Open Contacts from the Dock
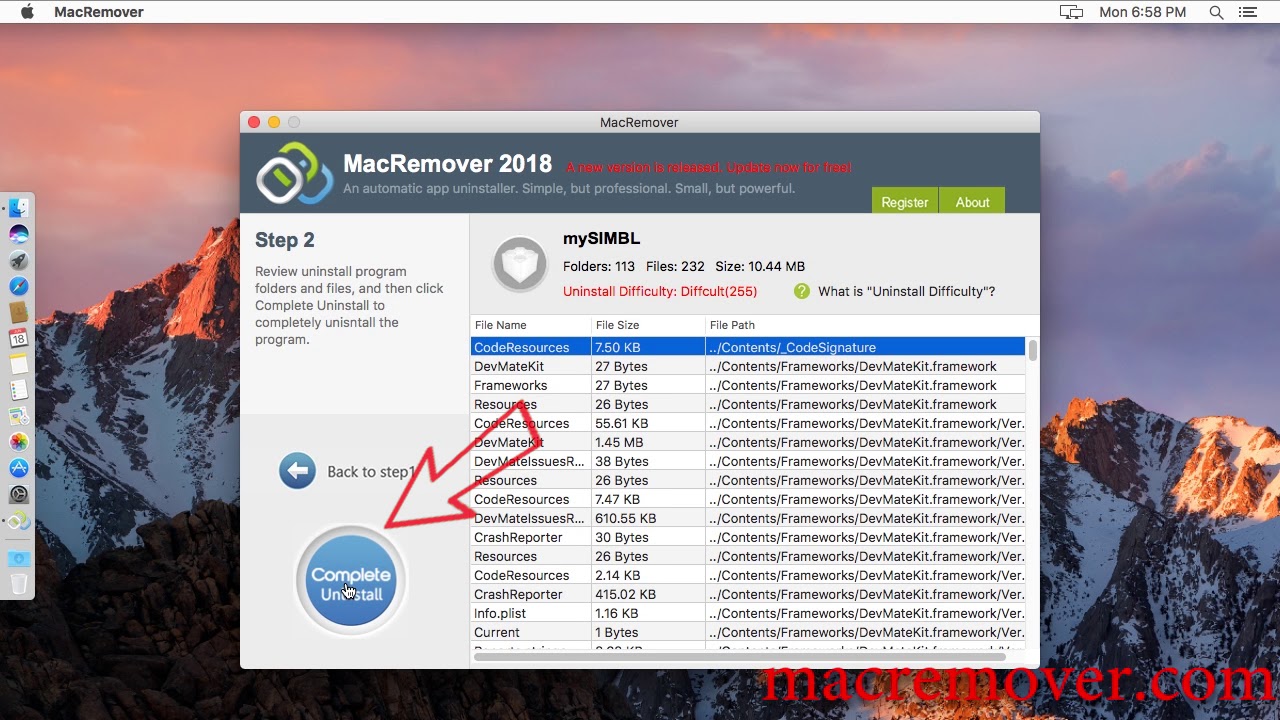This screenshot has height=720, width=1280. pos(19,312)
